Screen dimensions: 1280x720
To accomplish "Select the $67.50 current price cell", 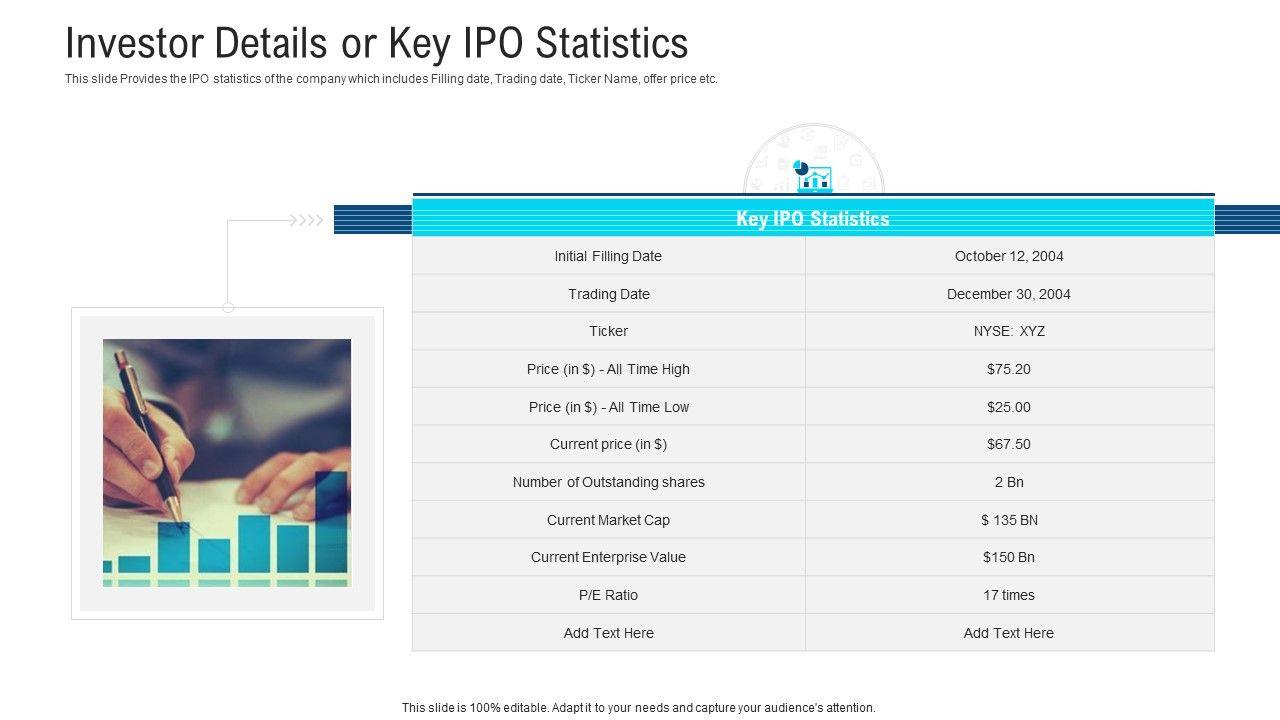I will (x=1008, y=444).
